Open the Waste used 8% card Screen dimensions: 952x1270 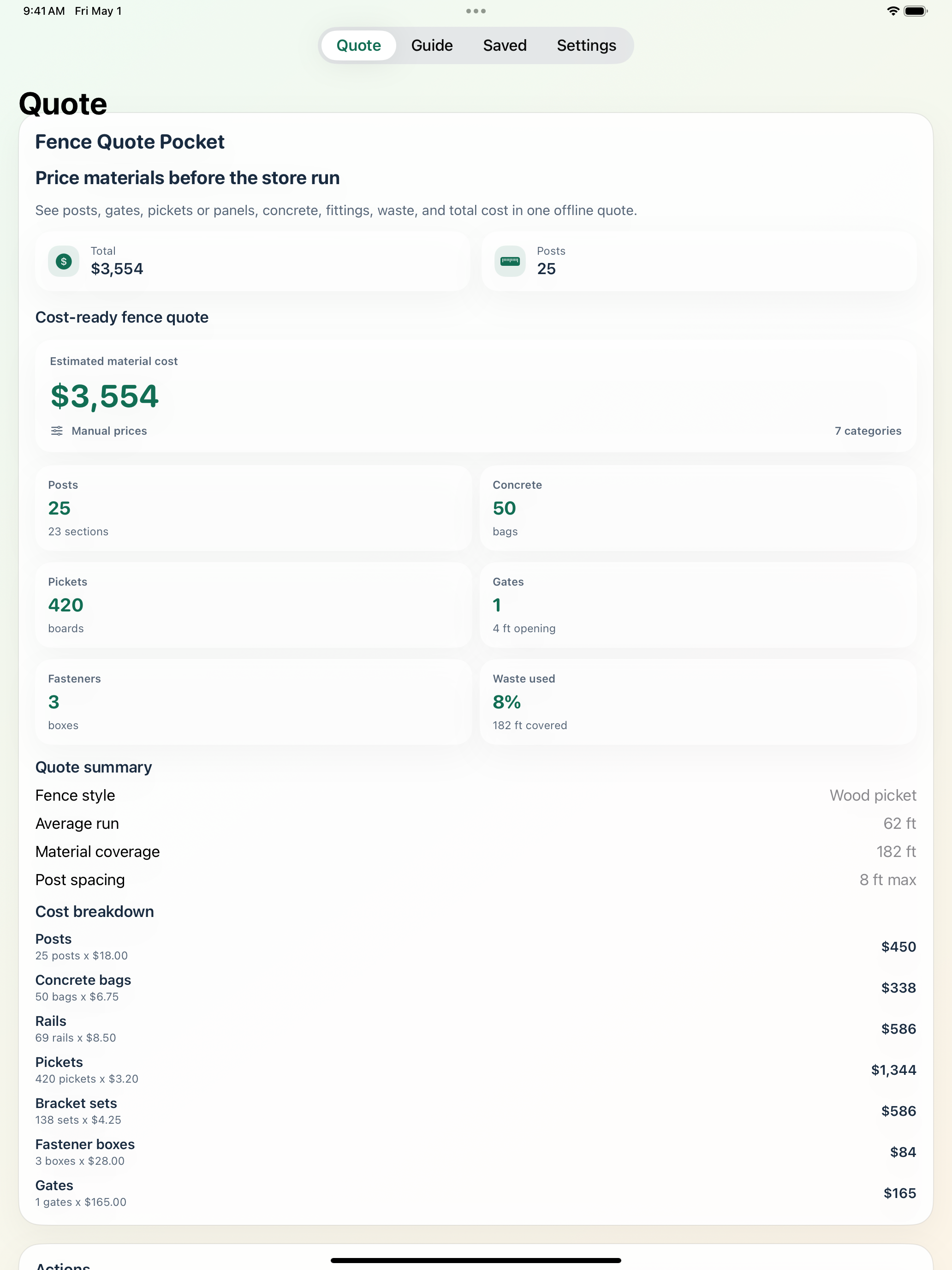(698, 702)
